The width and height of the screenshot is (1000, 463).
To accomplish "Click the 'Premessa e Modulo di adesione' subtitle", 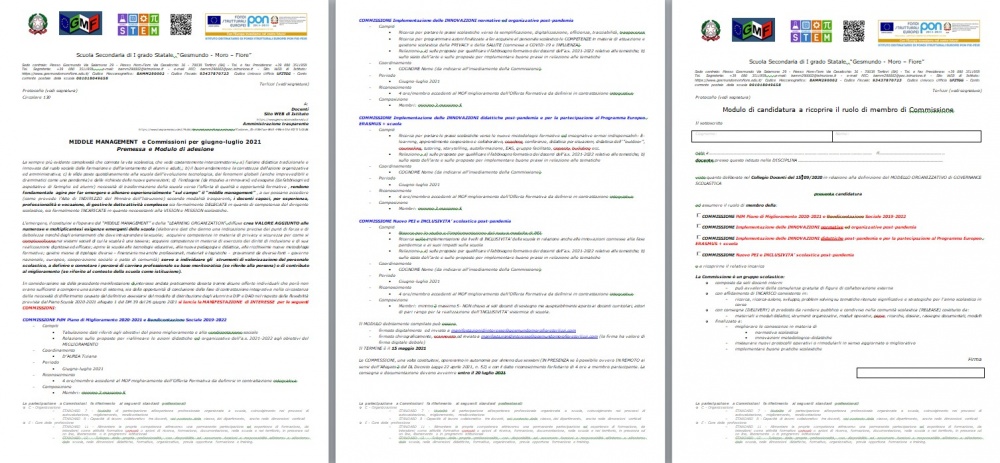I will [x=165, y=147].
